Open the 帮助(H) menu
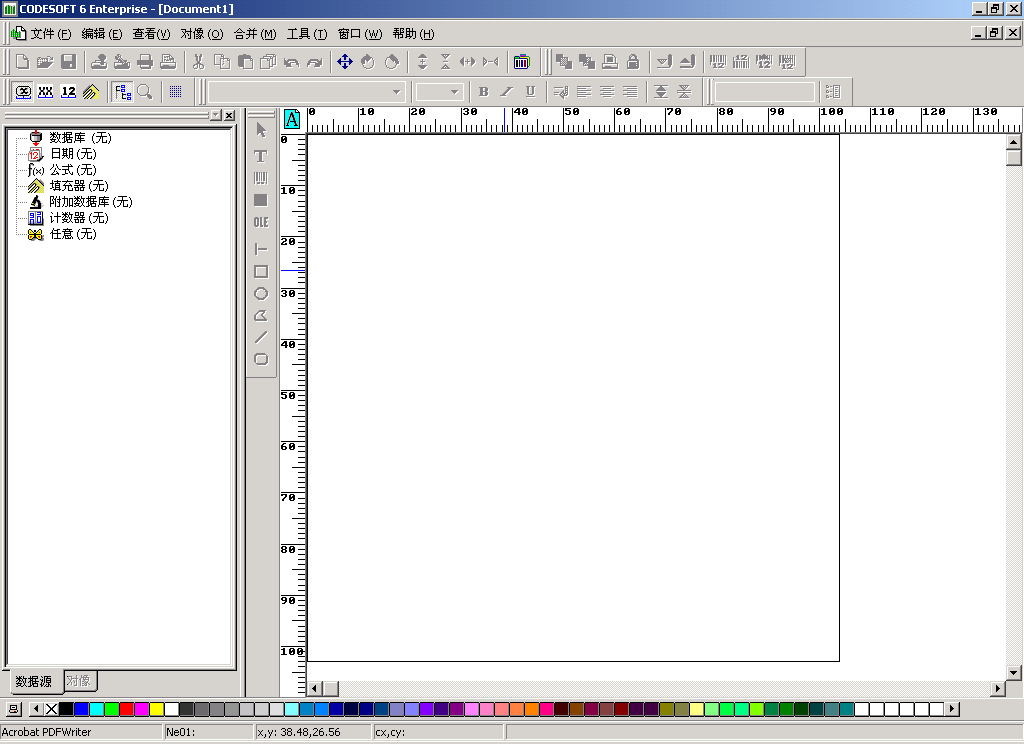This screenshot has height=744, width=1024. pos(413,34)
